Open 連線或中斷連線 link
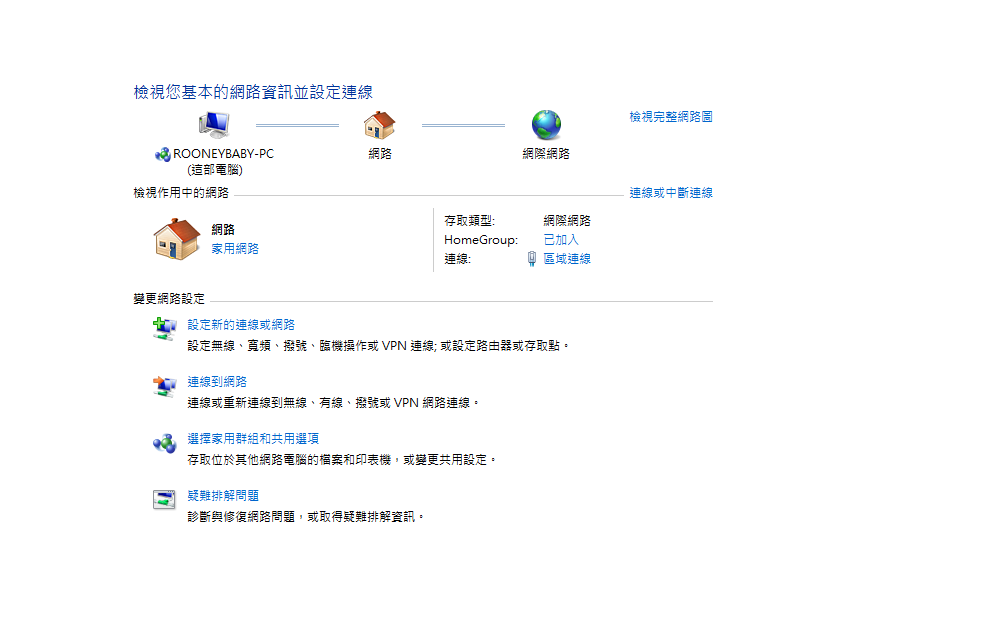Viewport: 1008px width, 630px height. (670, 193)
